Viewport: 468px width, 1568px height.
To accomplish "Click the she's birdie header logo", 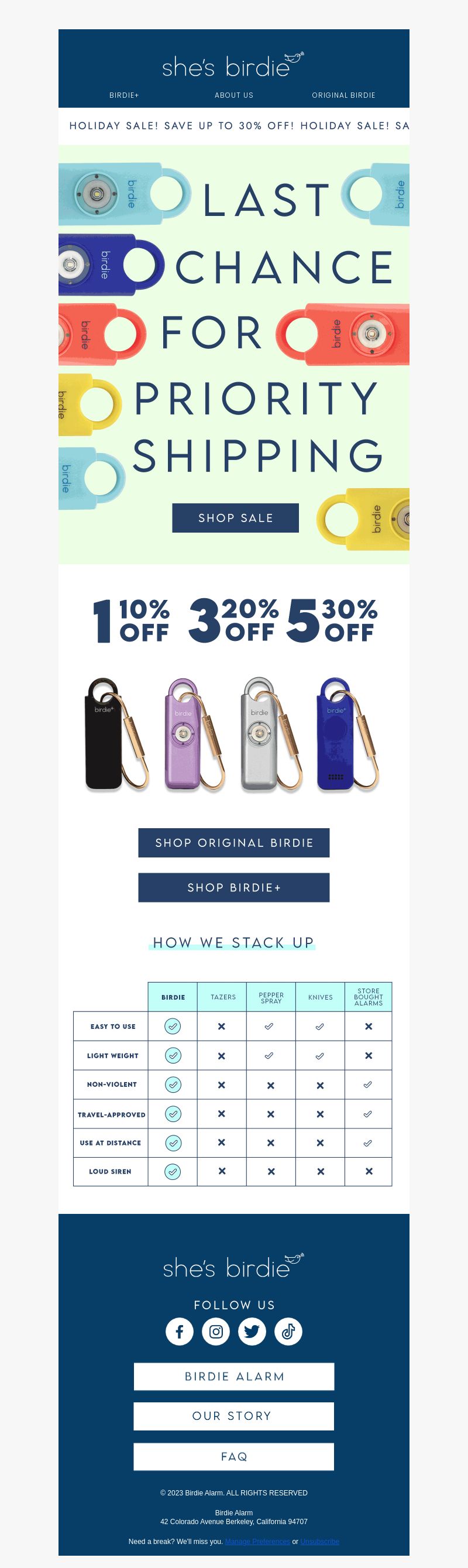I will coord(233,65).
